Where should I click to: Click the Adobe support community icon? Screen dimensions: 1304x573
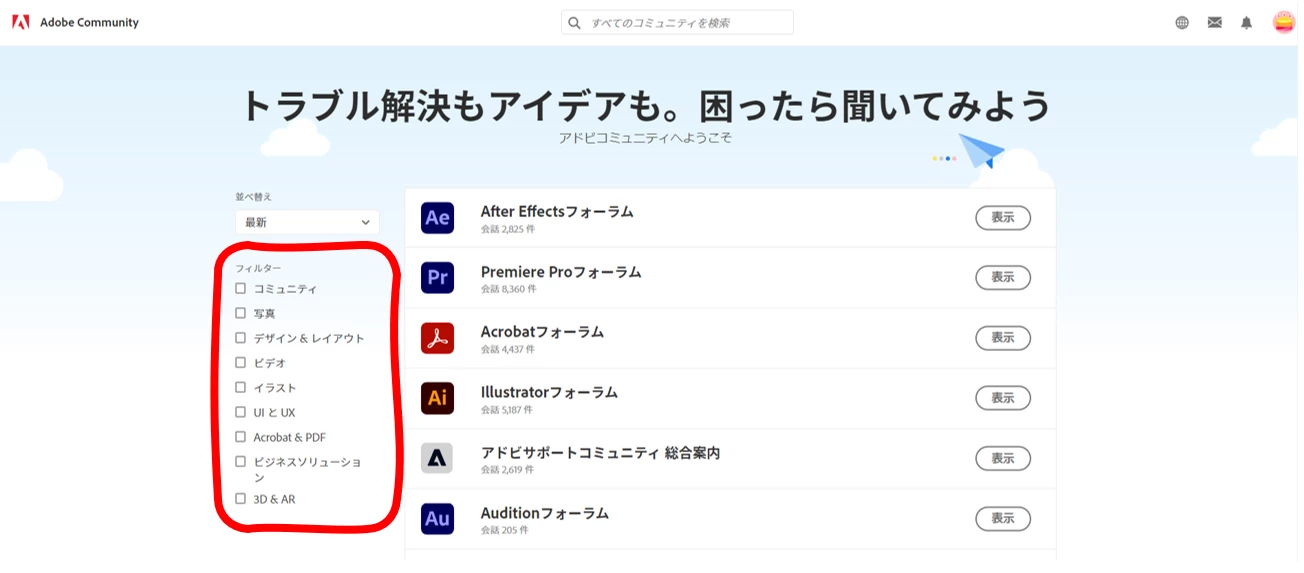click(437, 458)
